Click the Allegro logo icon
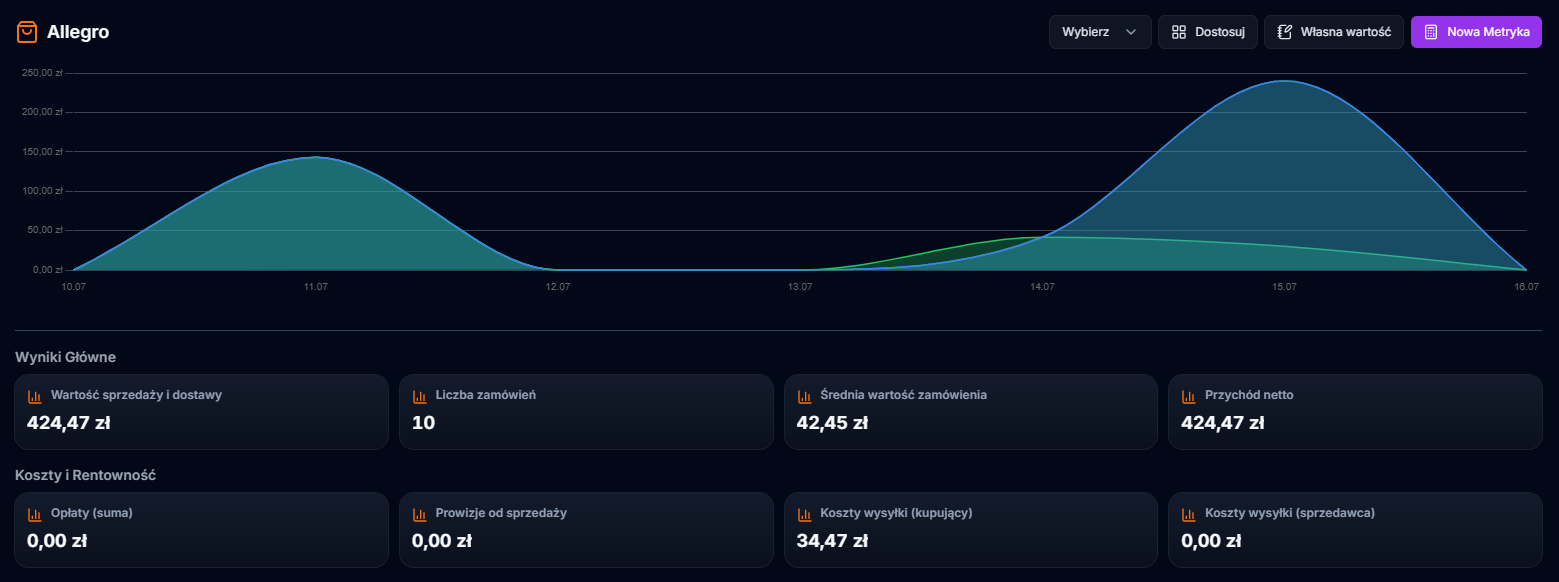This screenshot has height=582, width=1559. [26, 31]
